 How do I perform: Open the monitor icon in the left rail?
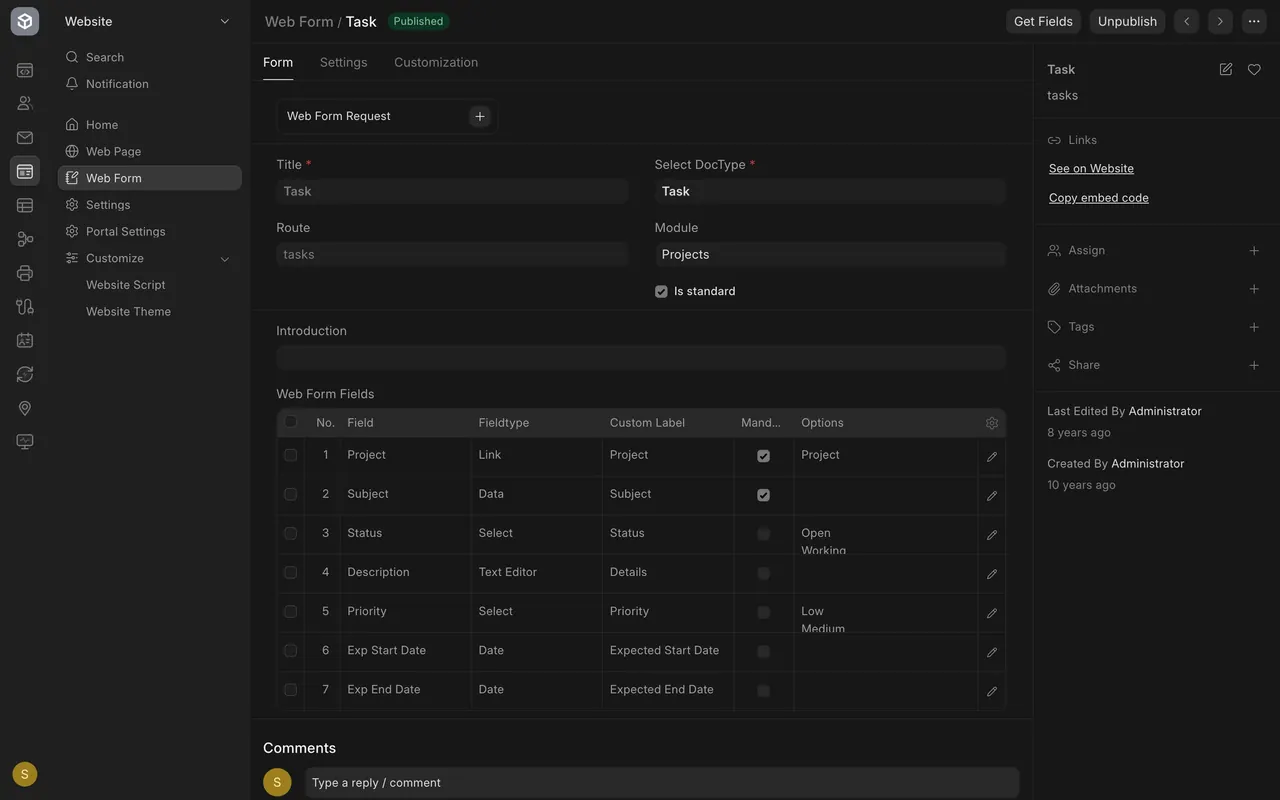(25, 441)
